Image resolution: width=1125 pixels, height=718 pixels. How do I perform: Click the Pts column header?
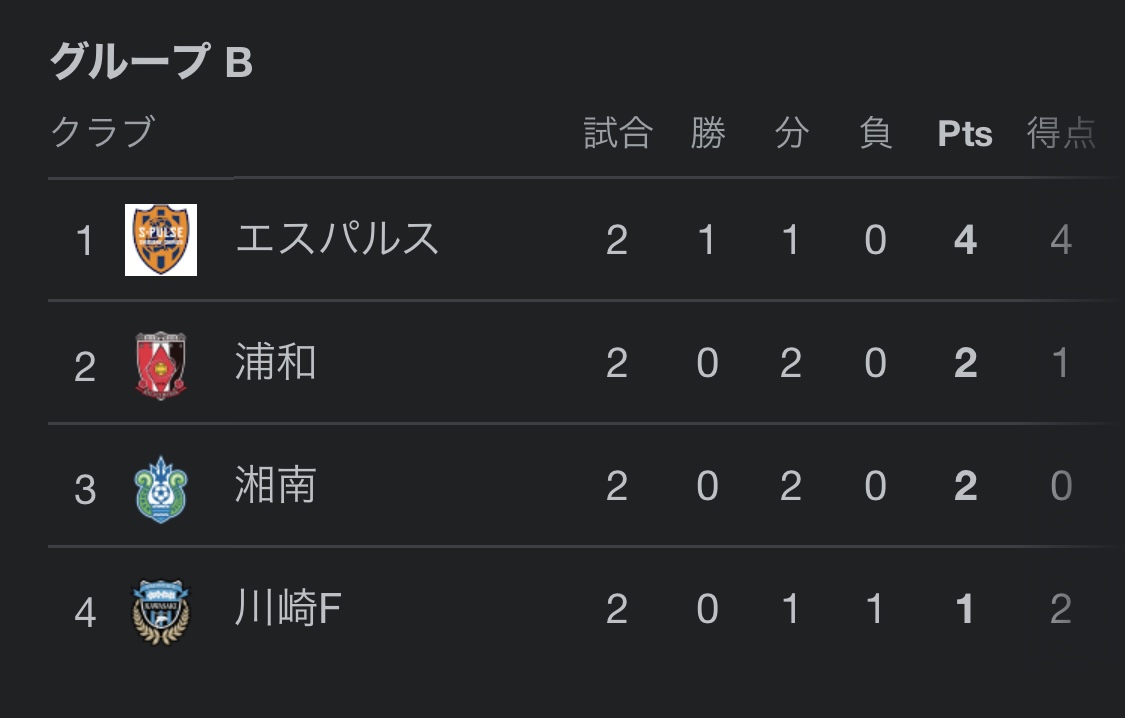[x=965, y=134]
